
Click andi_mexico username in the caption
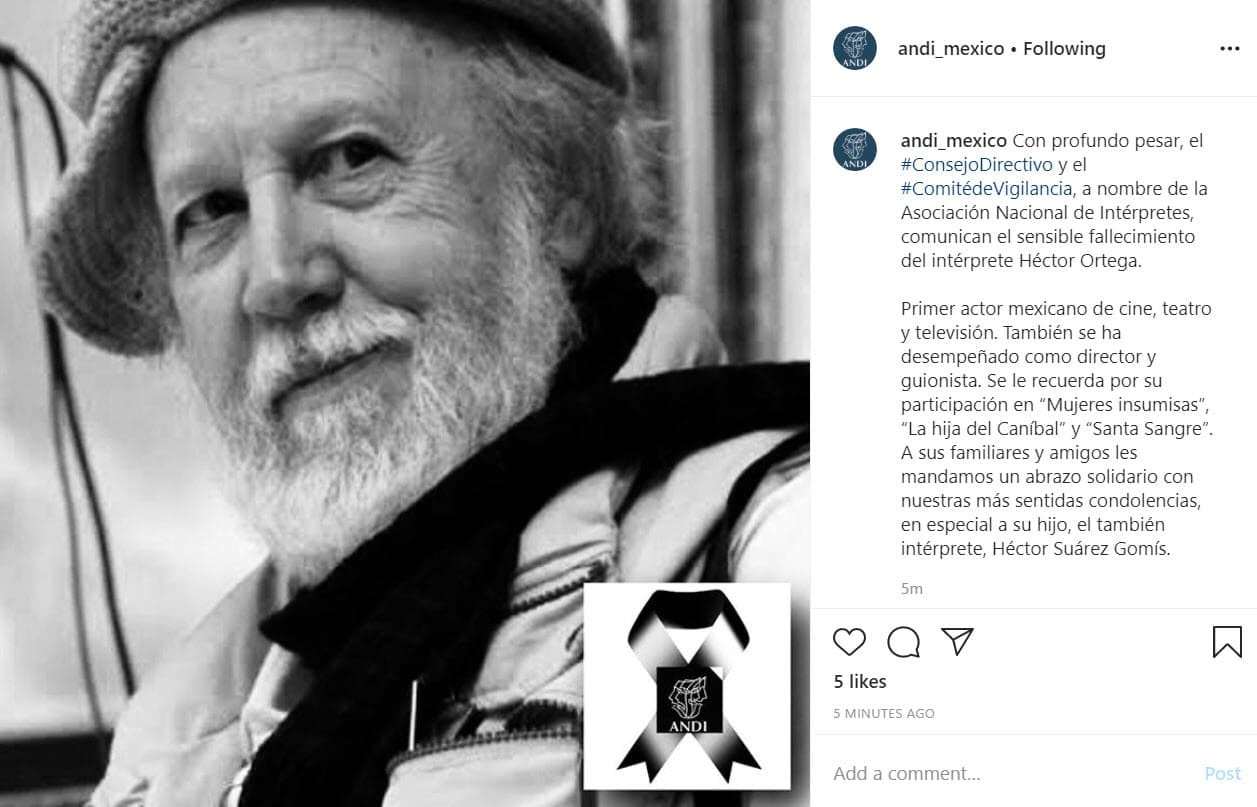click(954, 141)
